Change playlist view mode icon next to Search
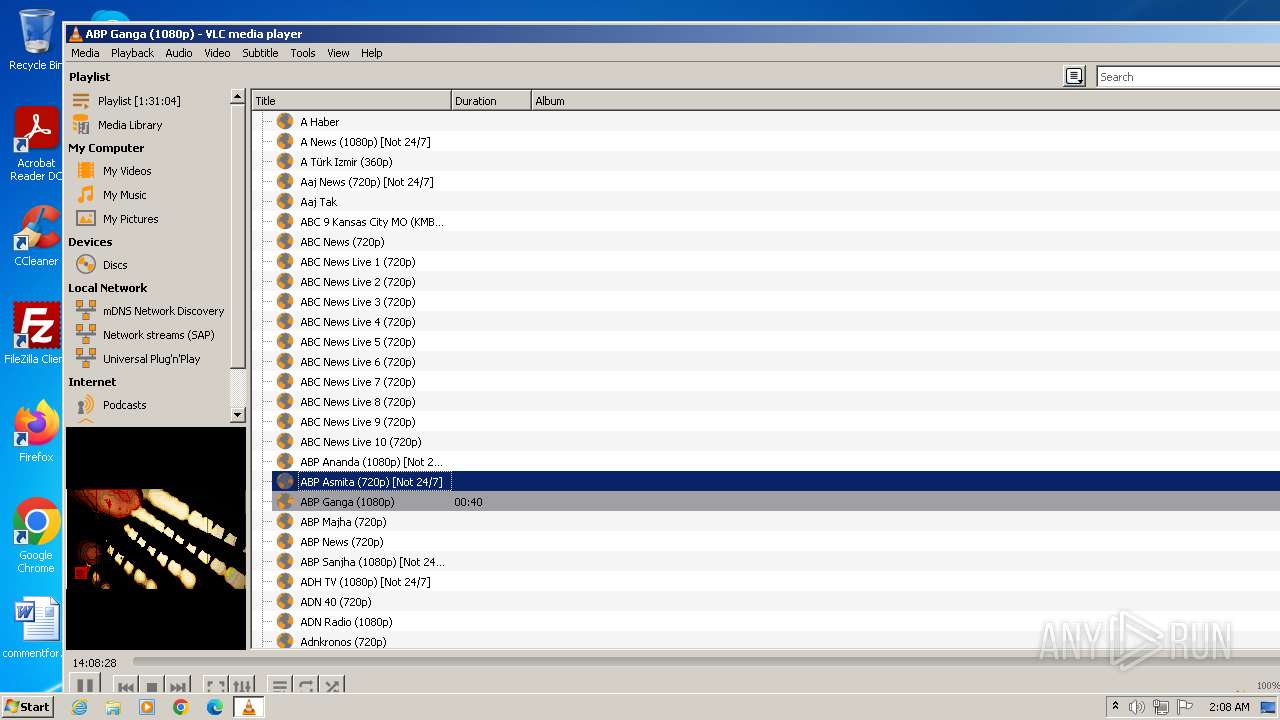The height and width of the screenshot is (720, 1280). coord(1074,76)
